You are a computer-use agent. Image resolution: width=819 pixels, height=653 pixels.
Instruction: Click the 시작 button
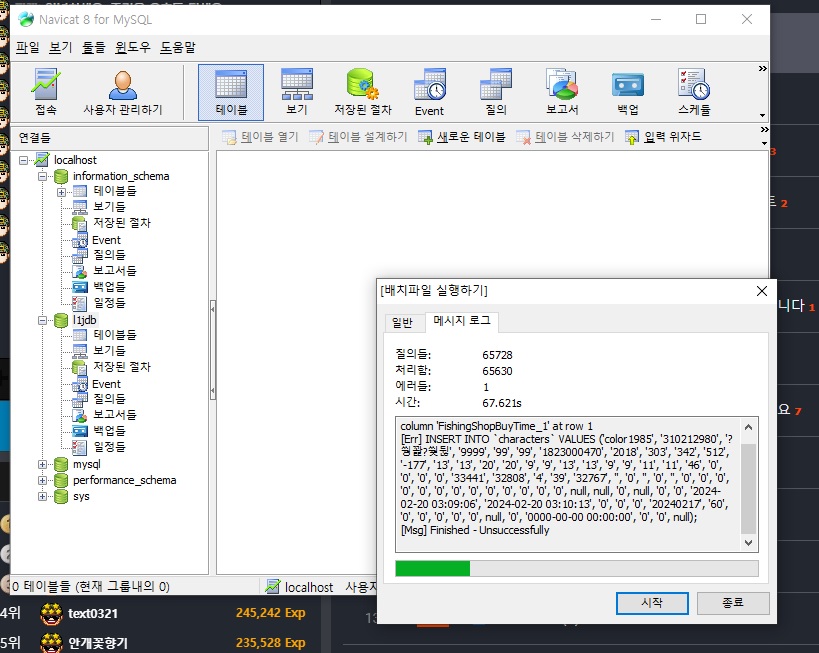tap(652, 603)
